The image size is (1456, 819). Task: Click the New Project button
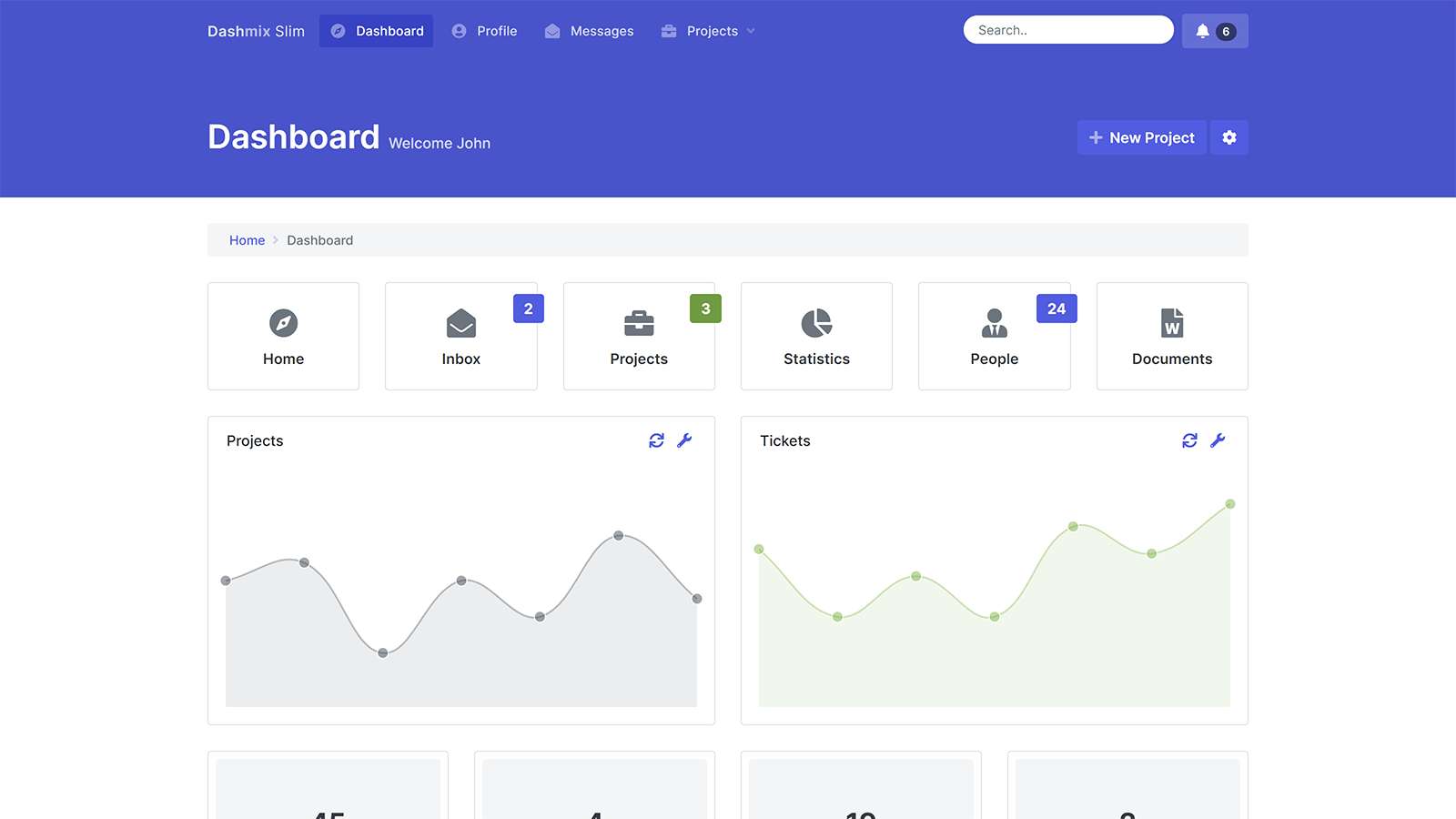(x=1141, y=137)
